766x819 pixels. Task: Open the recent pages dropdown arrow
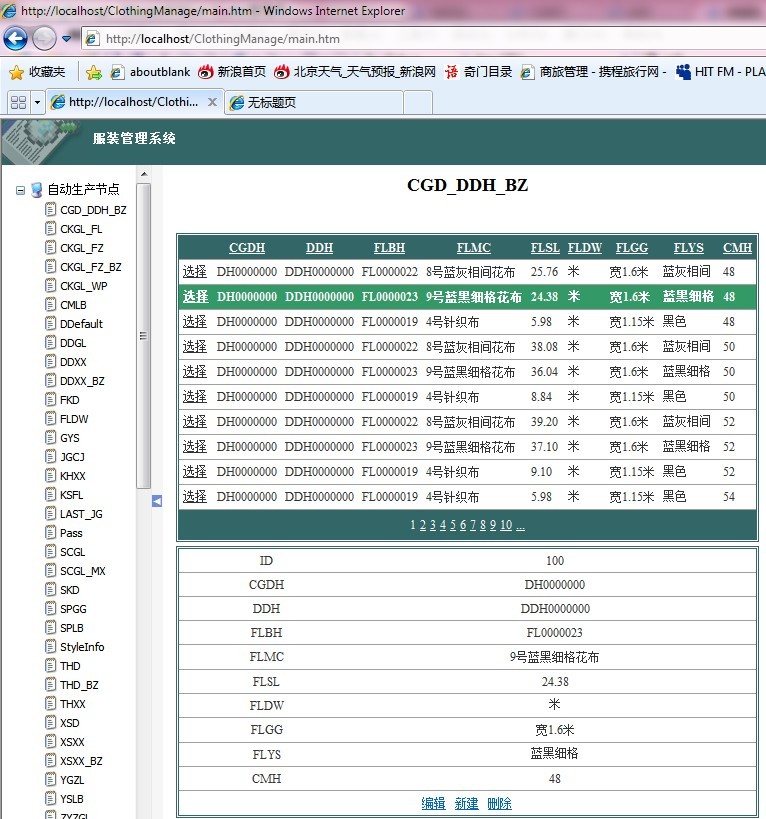tap(67, 39)
